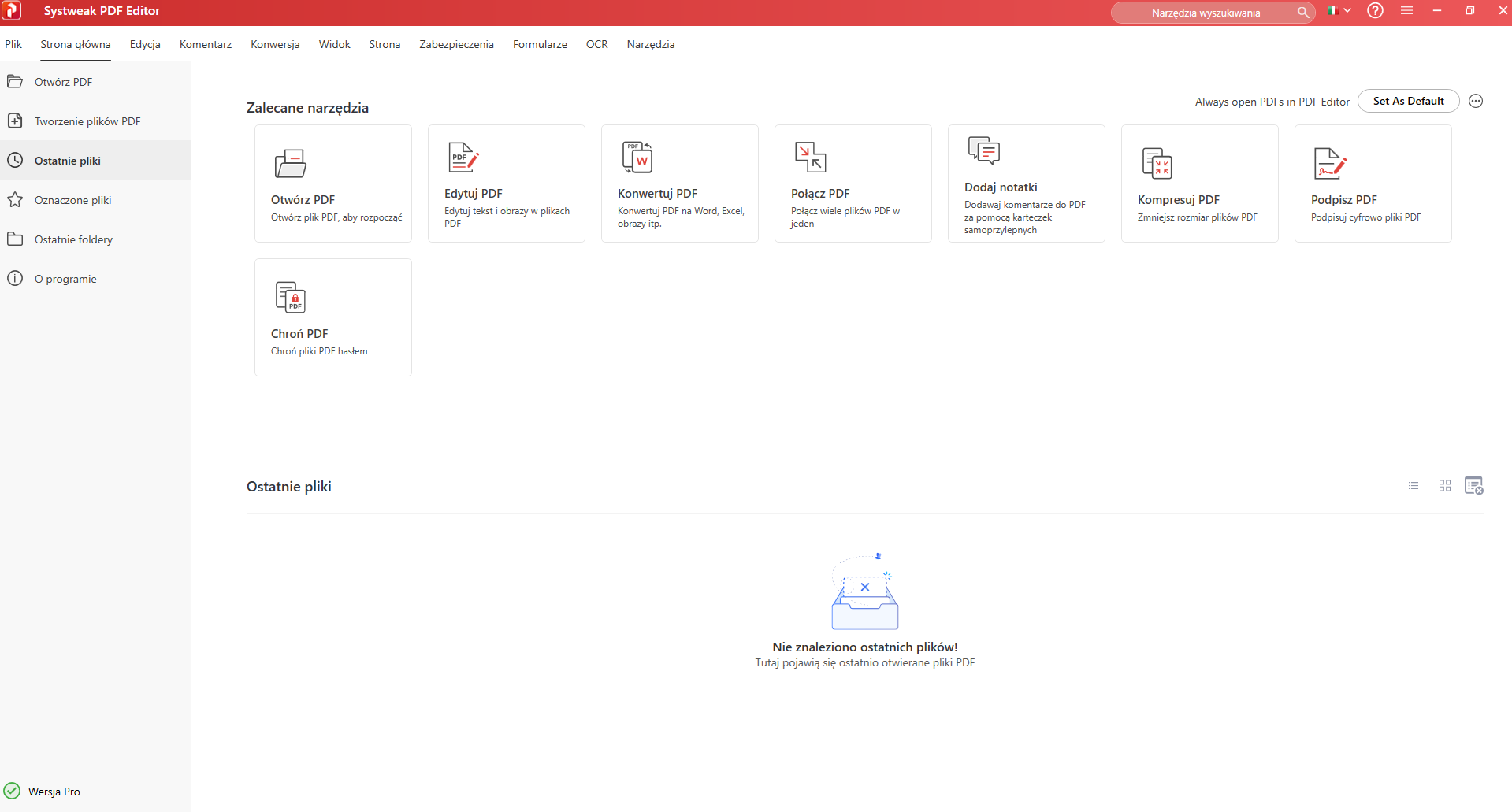The image size is (1512, 812).
Task: Click the empty recent files inbox illustration
Action: [865, 591]
